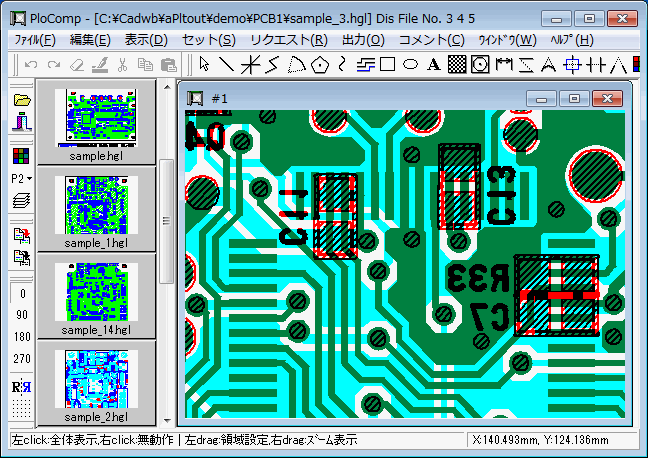The height and width of the screenshot is (458, 648).
Task: Click the X/Y coordinate readout in status bar
Action: point(540,440)
